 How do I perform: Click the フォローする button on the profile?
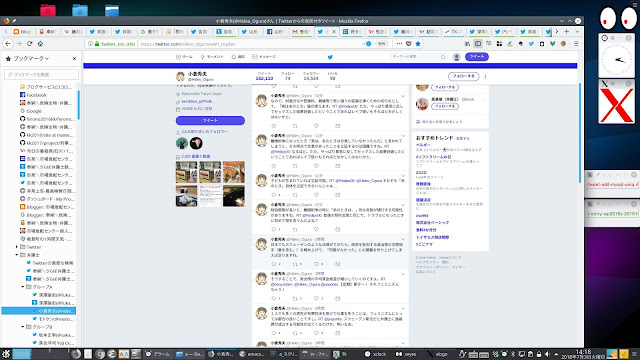[463, 76]
